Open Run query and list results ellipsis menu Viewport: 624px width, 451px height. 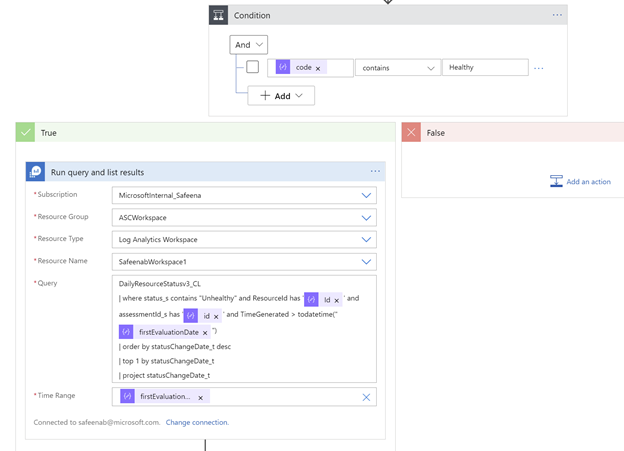[x=376, y=172]
